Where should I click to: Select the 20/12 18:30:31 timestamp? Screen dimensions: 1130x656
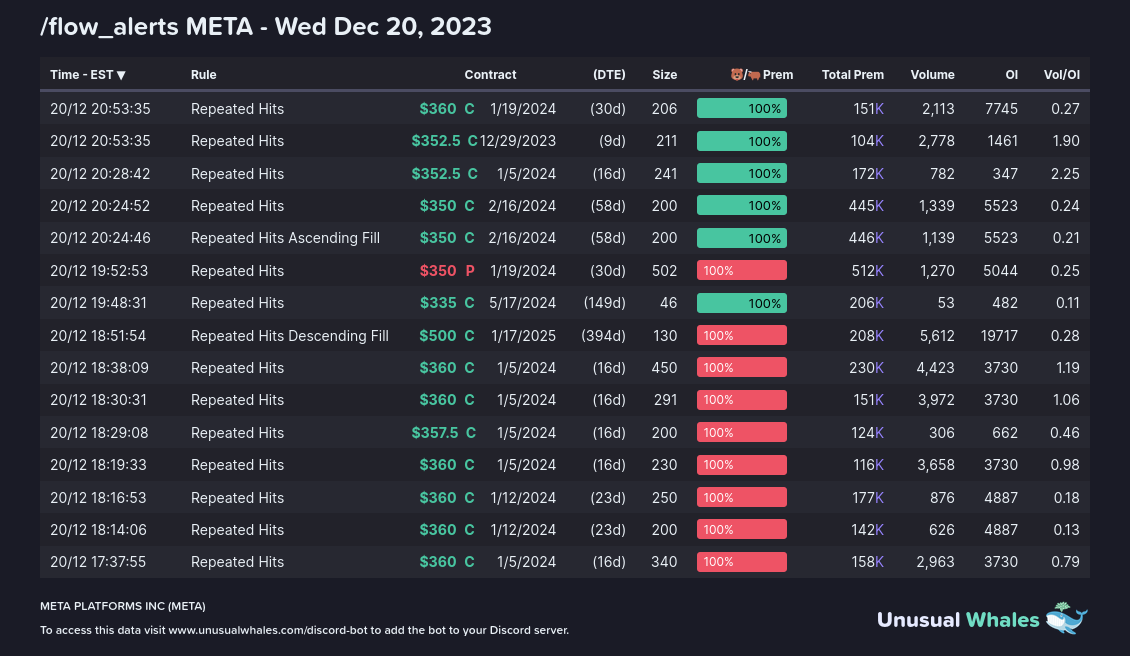tap(98, 400)
